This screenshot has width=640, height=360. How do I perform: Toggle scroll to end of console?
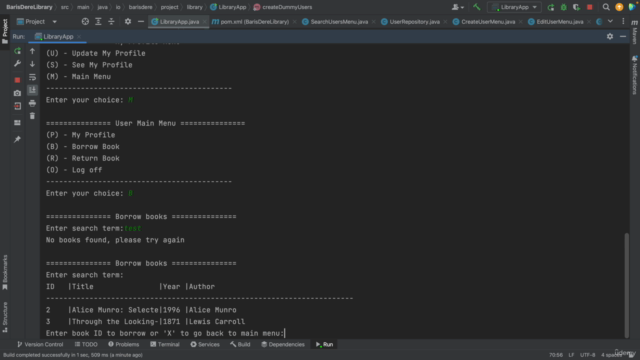pyautogui.click(x=32, y=90)
